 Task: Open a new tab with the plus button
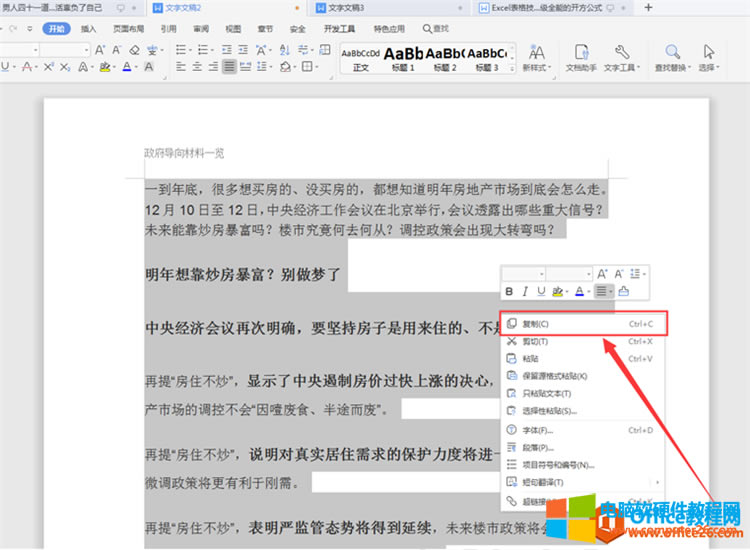click(x=648, y=7)
